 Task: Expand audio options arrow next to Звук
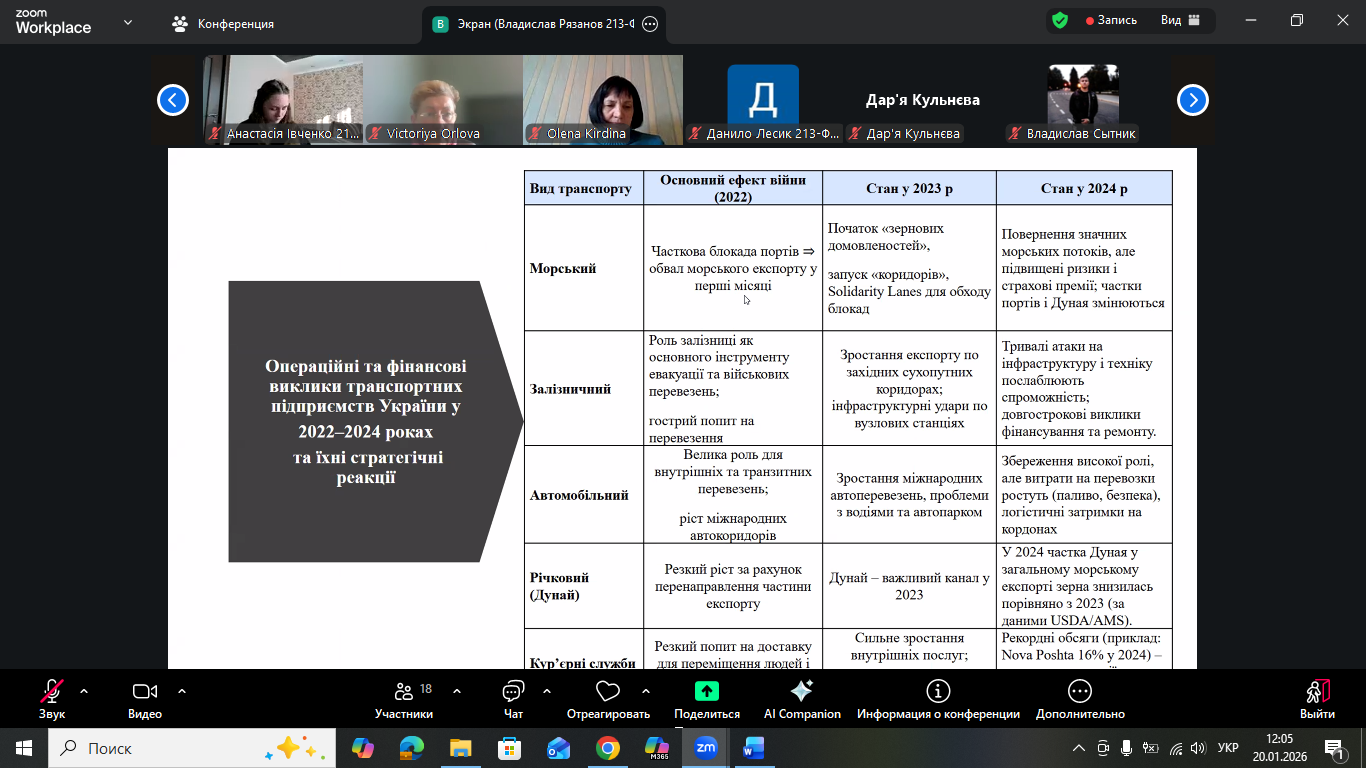(x=84, y=691)
